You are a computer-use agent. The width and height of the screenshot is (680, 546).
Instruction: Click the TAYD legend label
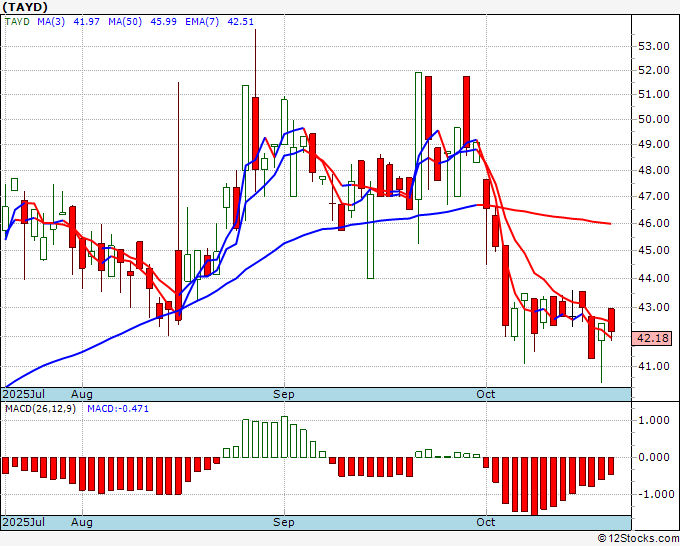tap(17, 22)
